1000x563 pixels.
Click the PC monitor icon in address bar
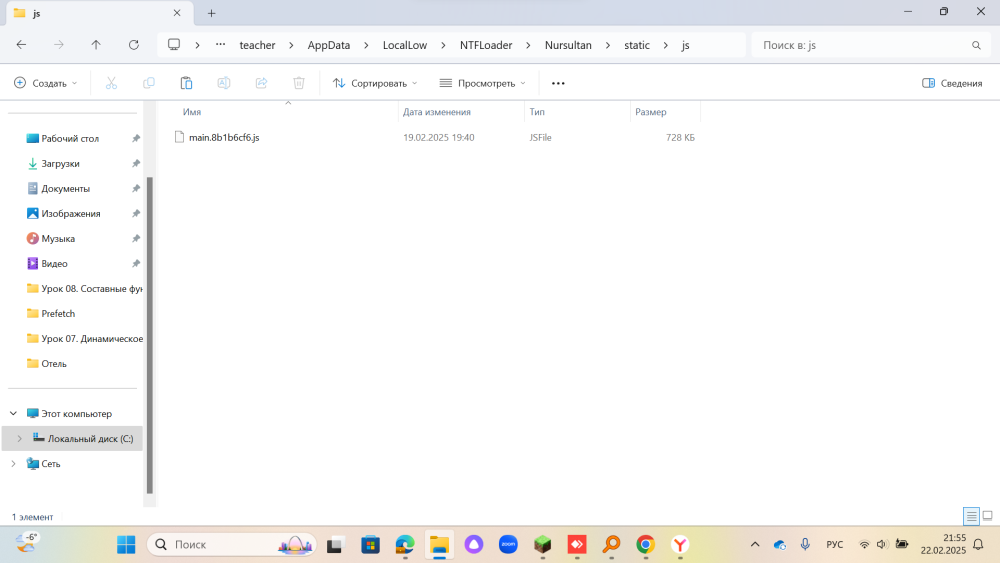tap(173, 45)
